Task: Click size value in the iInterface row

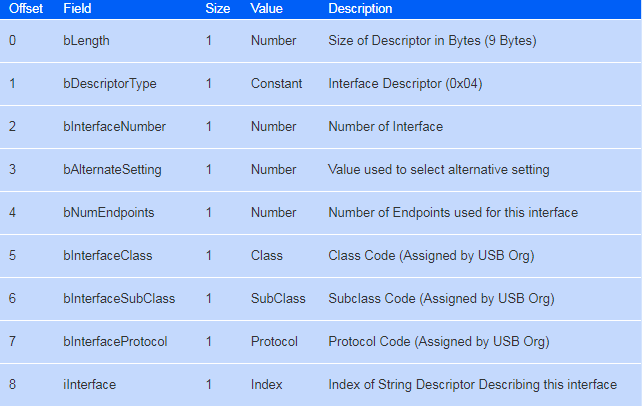Action: click(x=209, y=385)
